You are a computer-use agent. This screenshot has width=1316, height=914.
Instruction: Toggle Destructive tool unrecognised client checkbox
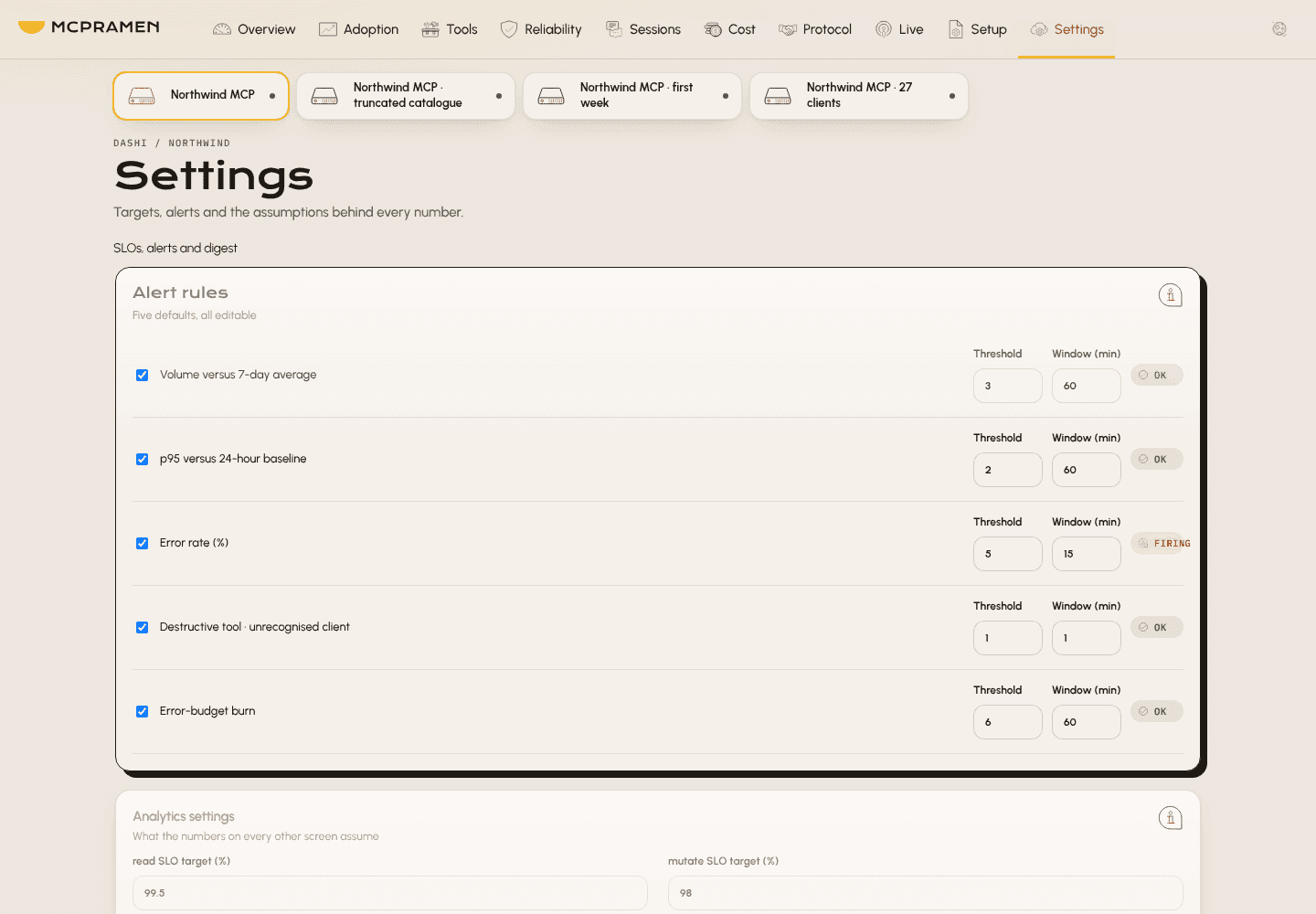tap(143, 627)
